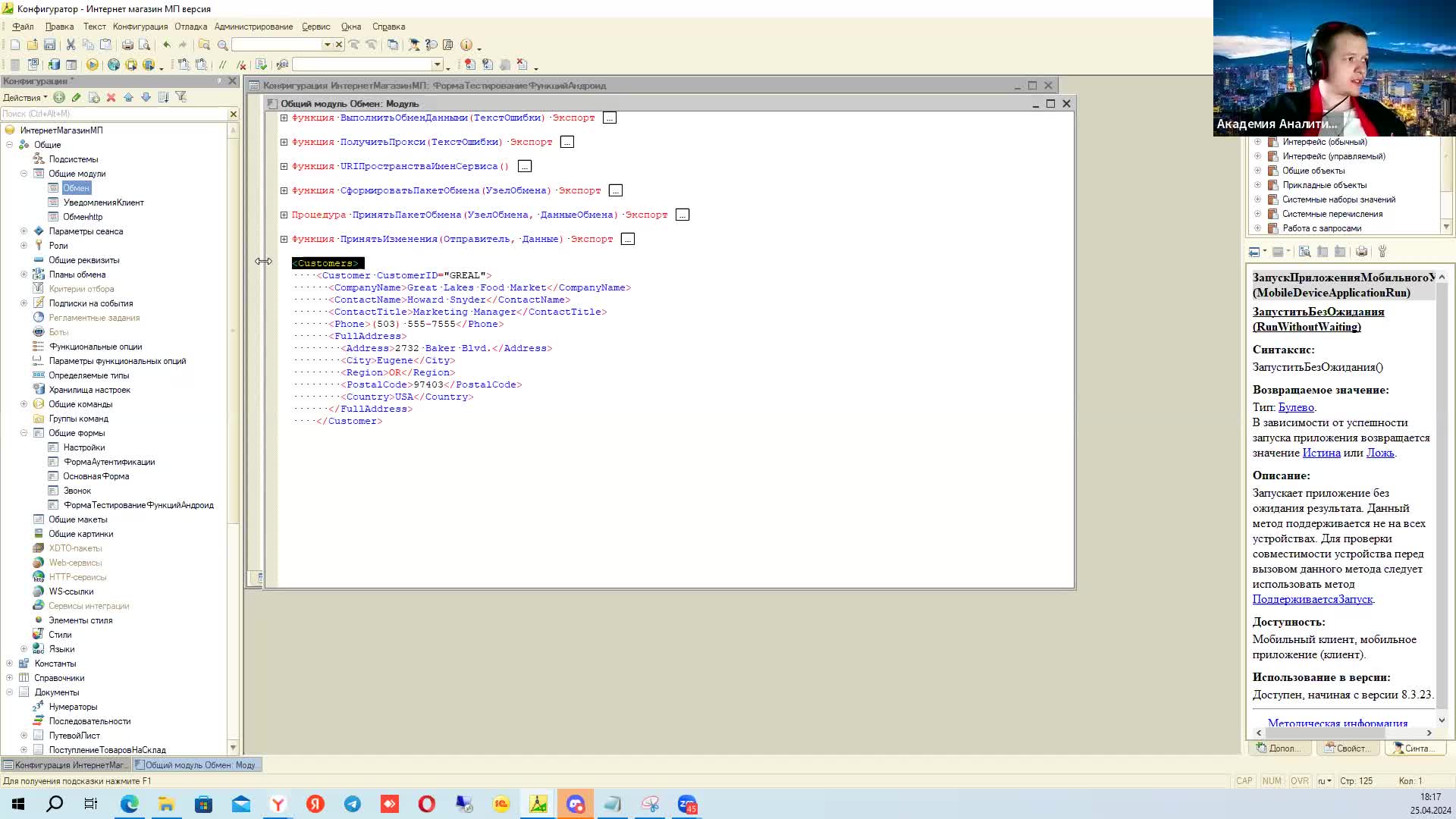
Task: Switch to the Свойст... bottom panel tab
Action: point(1348,748)
